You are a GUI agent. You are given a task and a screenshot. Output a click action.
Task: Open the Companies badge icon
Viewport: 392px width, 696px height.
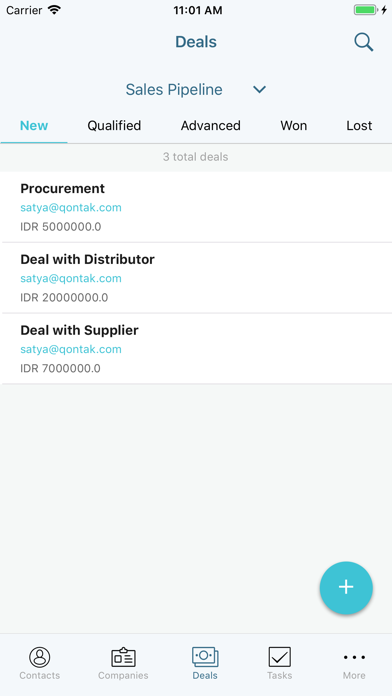(x=123, y=657)
